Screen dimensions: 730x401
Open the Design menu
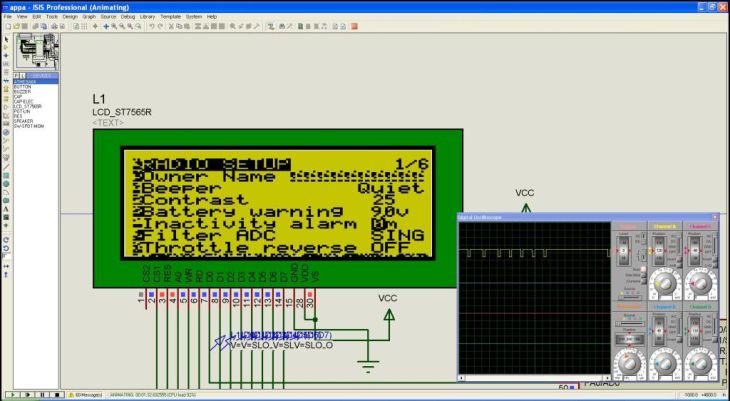click(x=70, y=16)
